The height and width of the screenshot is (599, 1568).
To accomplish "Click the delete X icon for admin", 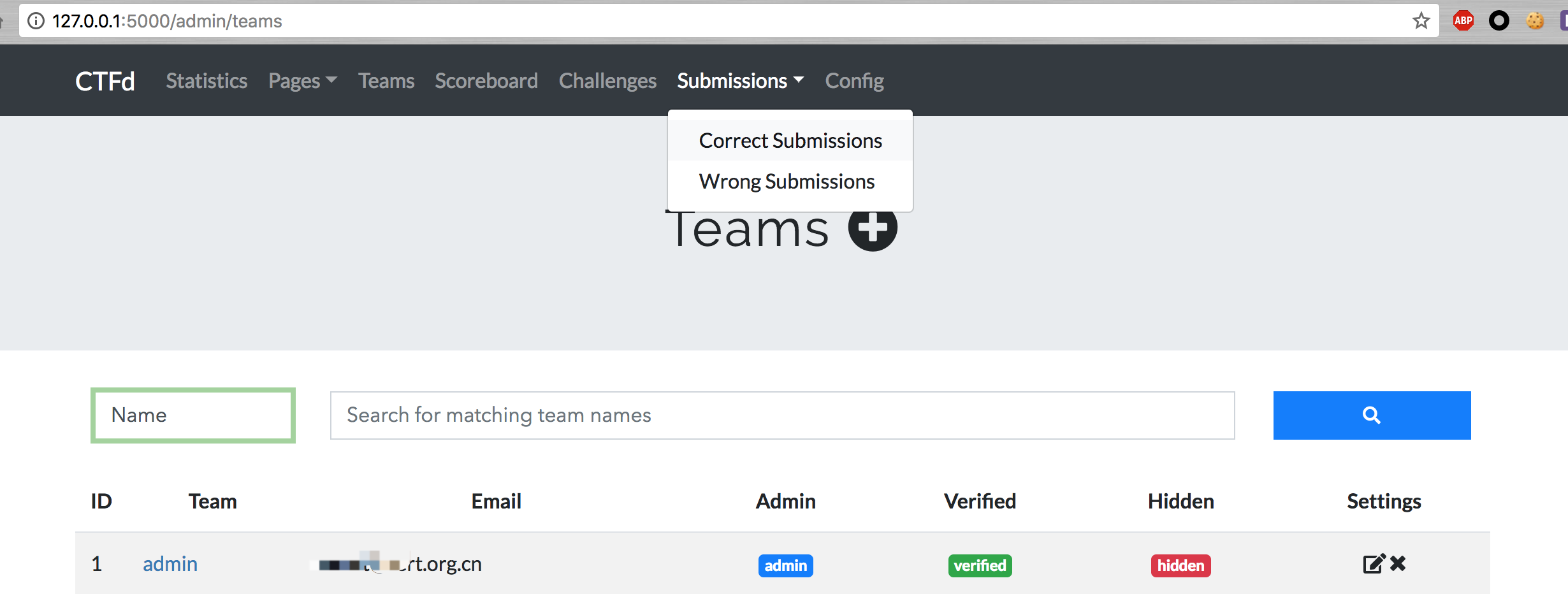I will (1398, 563).
